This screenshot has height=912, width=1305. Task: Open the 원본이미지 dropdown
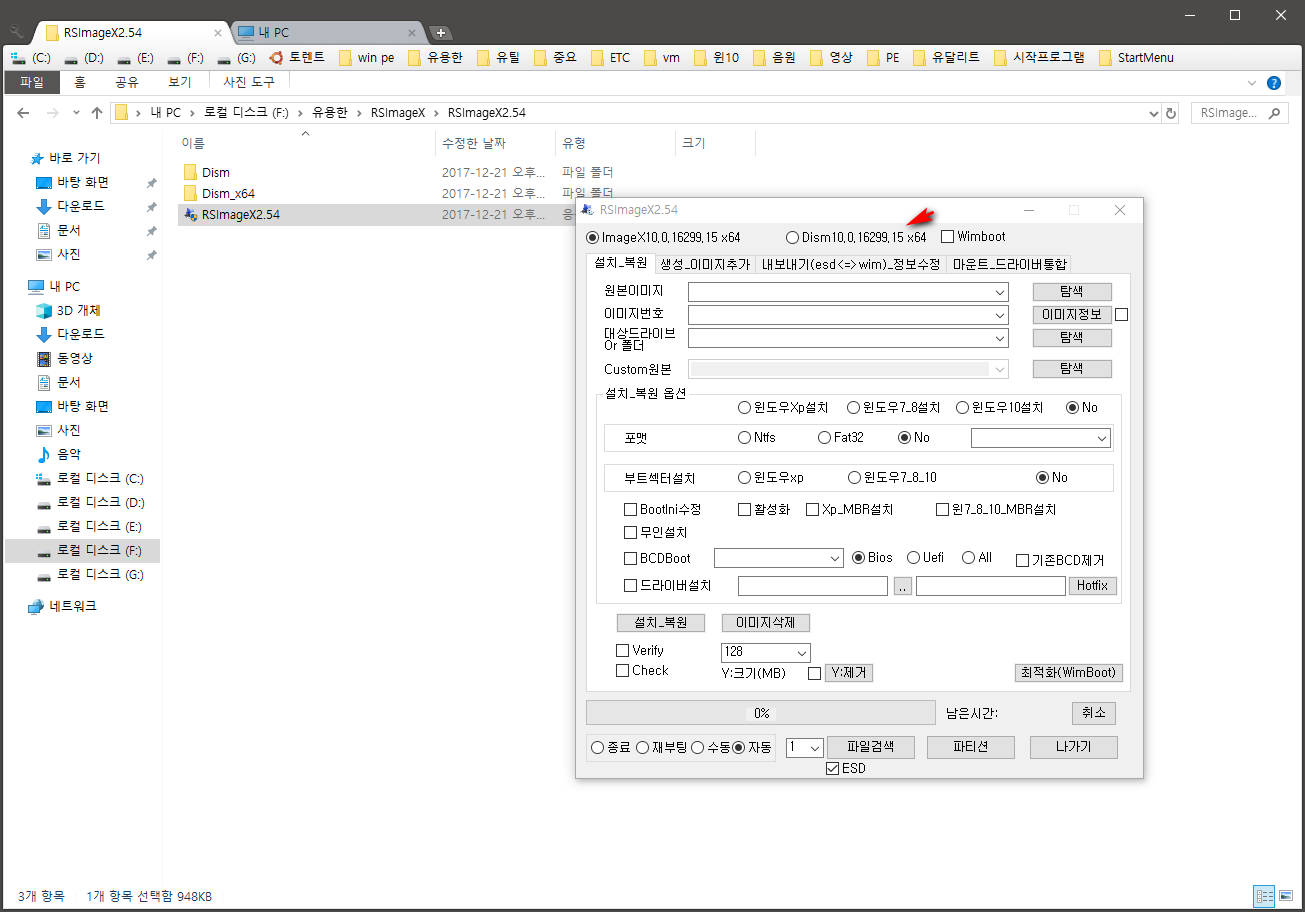1001,292
